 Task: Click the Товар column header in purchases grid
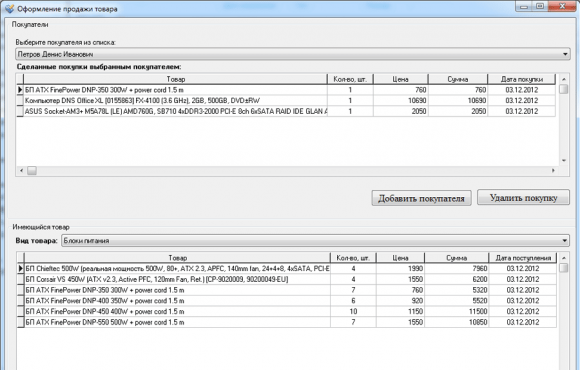tap(176, 79)
